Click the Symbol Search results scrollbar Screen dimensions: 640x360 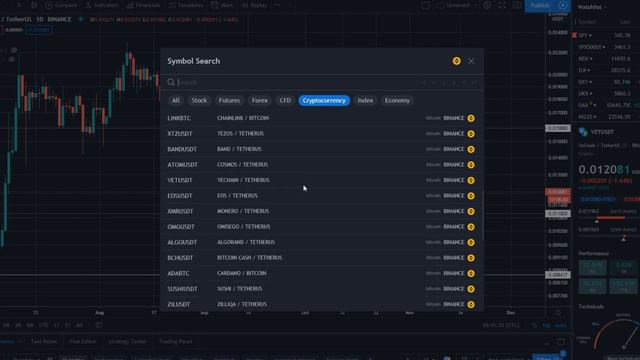tap(483, 216)
